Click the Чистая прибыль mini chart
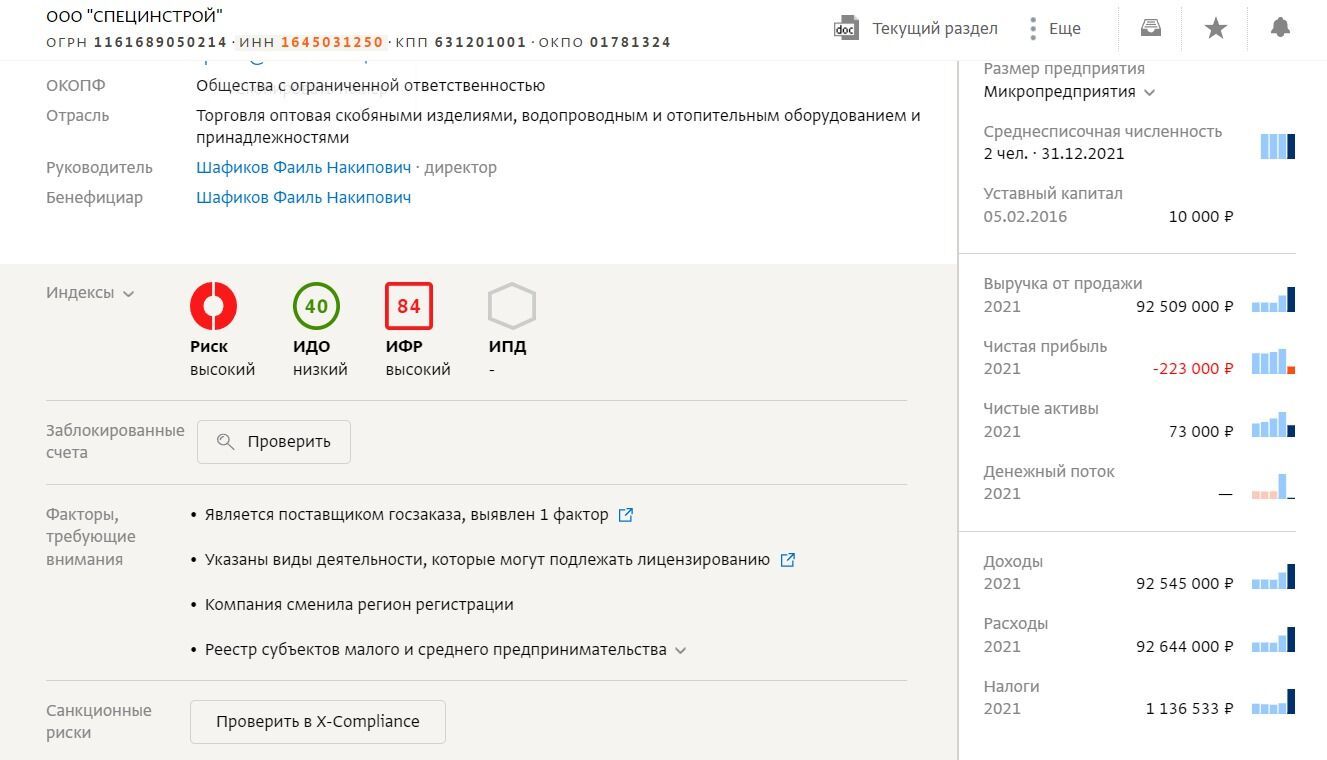Screen dimensions: 1327x760 (1273, 361)
